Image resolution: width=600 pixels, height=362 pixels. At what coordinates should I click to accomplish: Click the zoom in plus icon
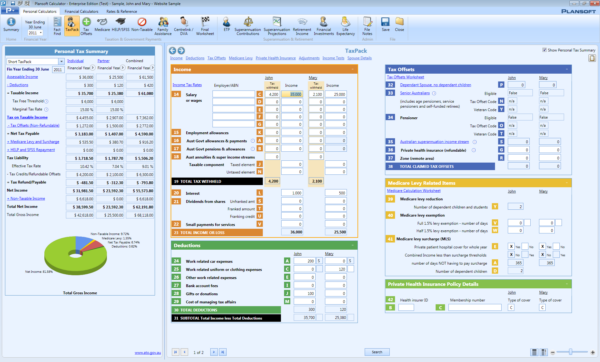coord(593,352)
